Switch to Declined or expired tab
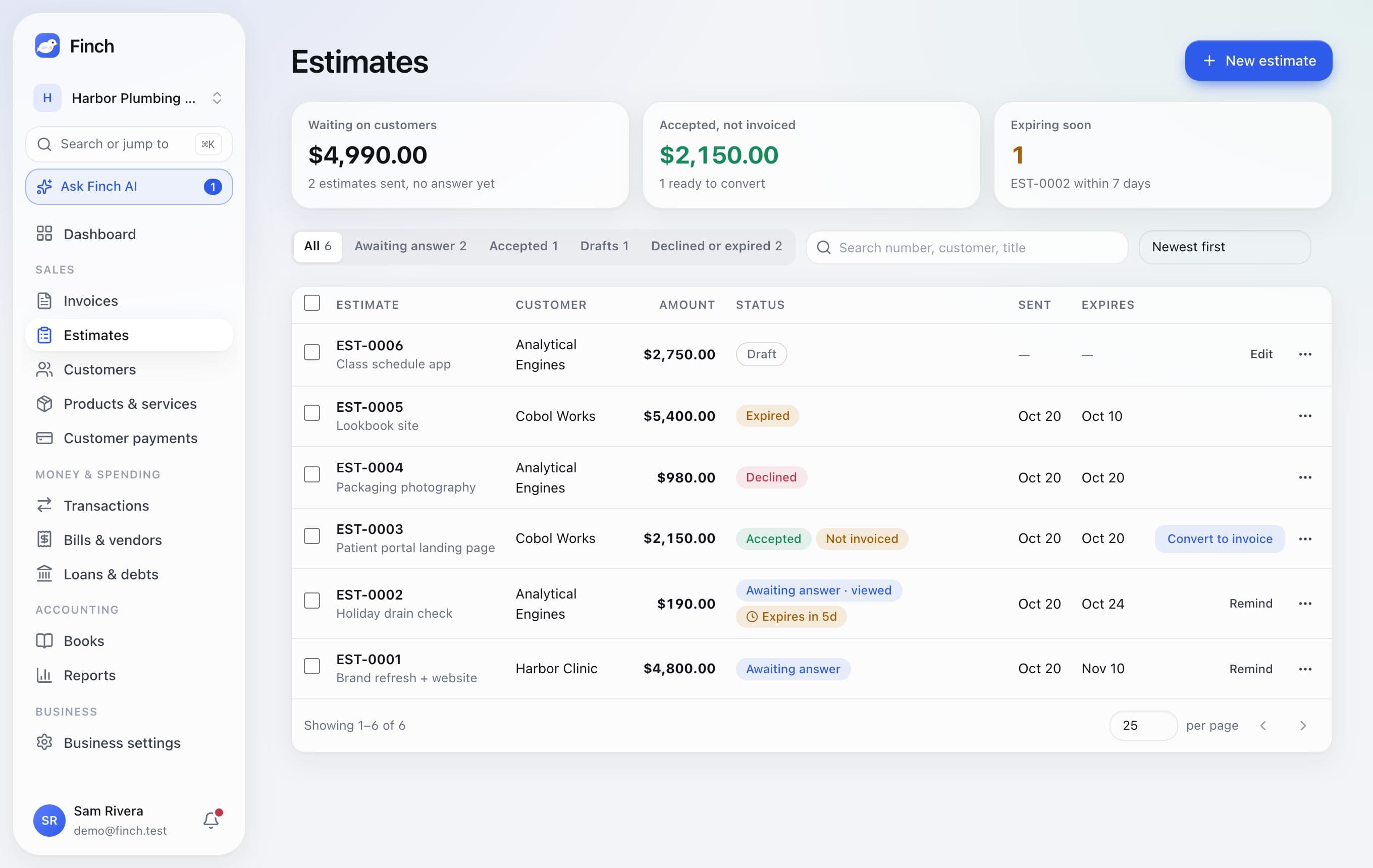The image size is (1373, 868). [716, 246]
